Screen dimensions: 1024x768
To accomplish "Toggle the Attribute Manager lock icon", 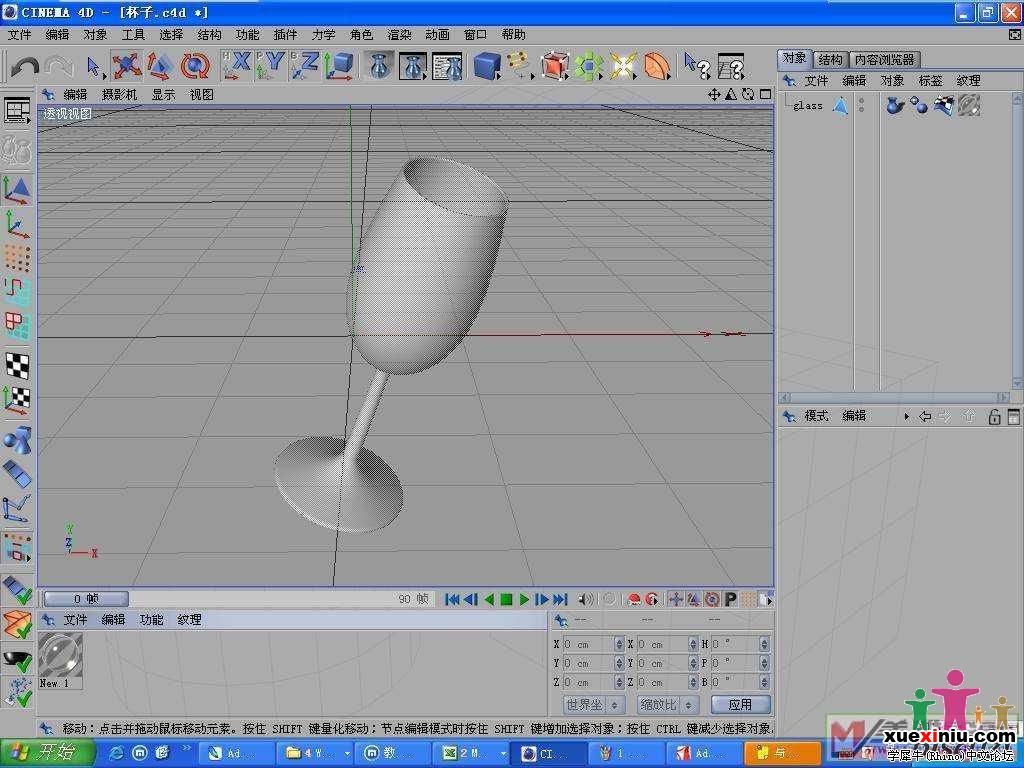I will coord(994,417).
